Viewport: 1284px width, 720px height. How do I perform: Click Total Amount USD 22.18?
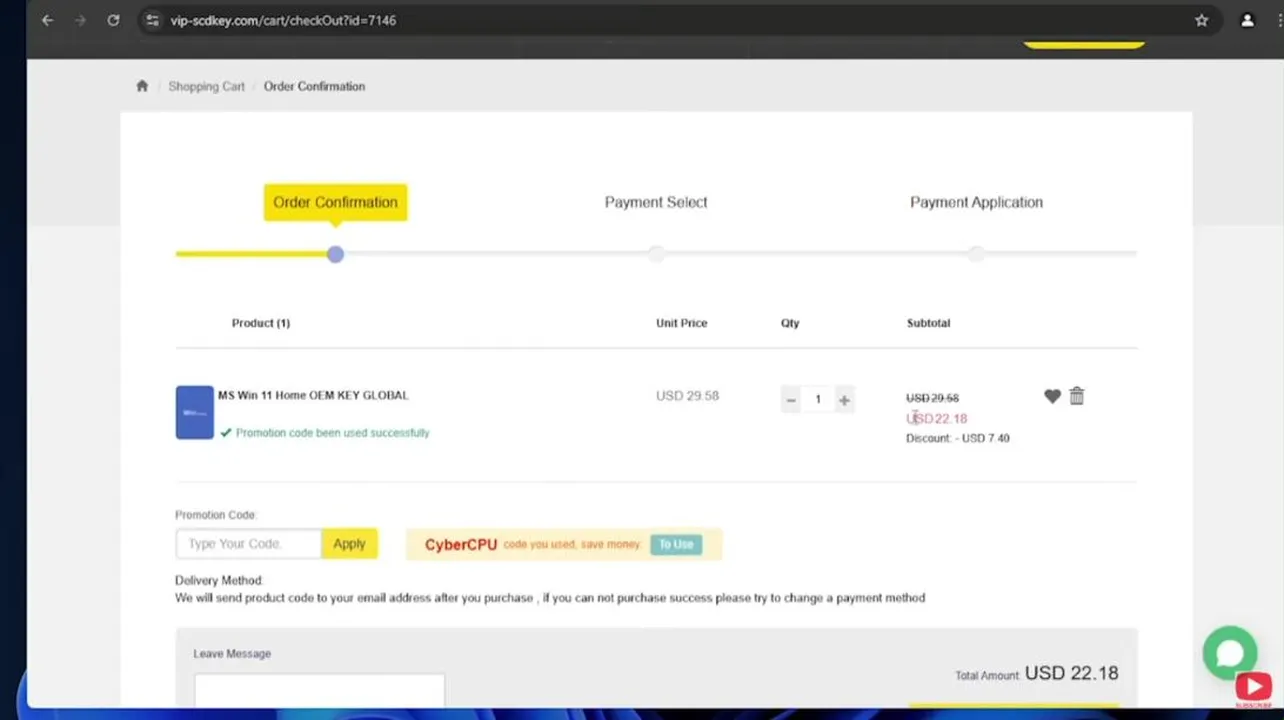(x=1037, y=673)
